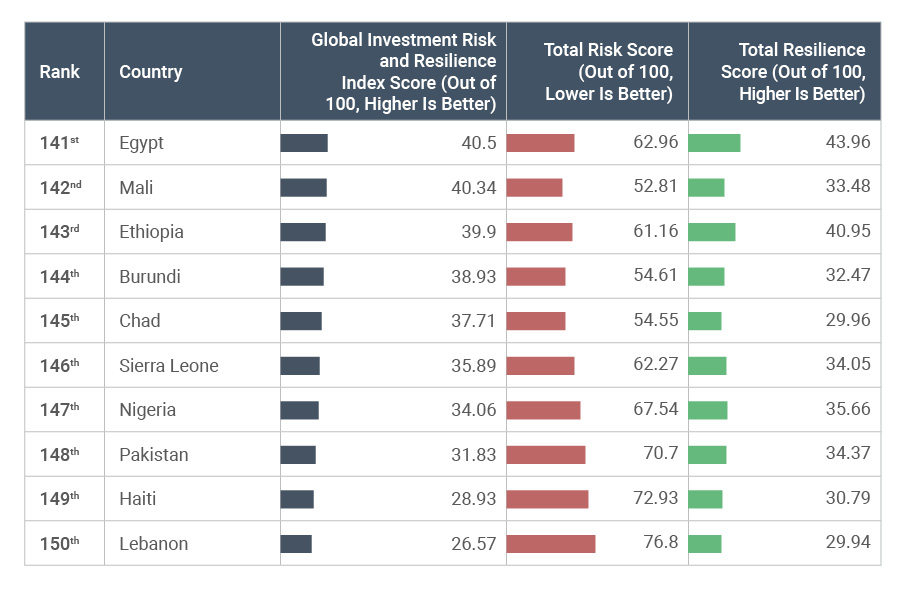Select the Ethiopia country cell

point(151,232)
